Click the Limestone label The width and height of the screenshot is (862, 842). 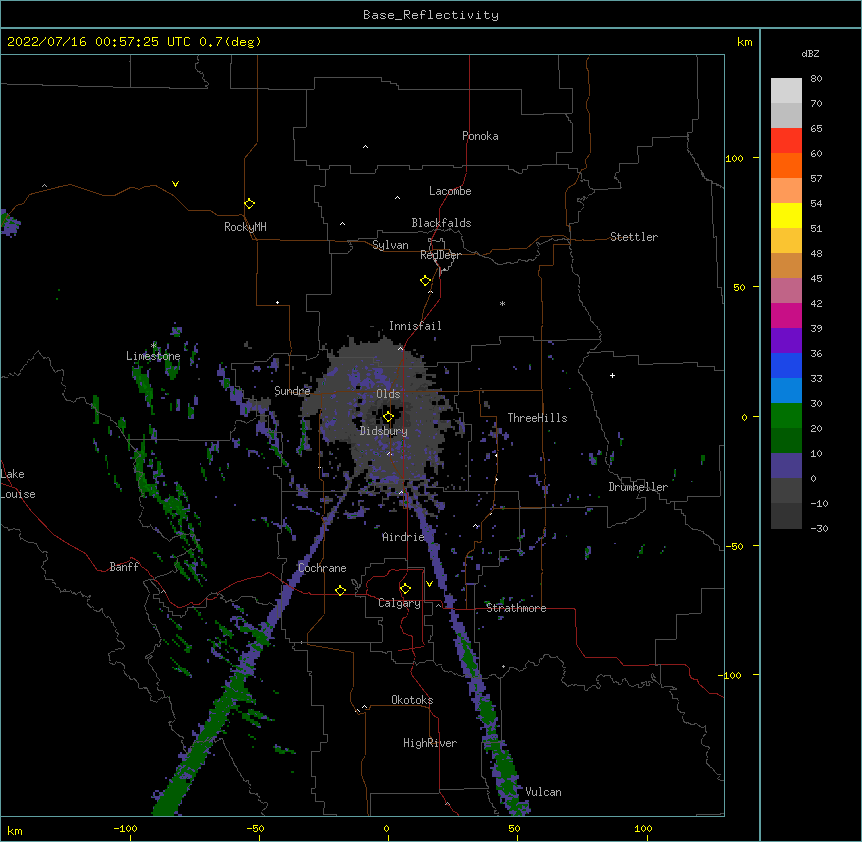153,356
